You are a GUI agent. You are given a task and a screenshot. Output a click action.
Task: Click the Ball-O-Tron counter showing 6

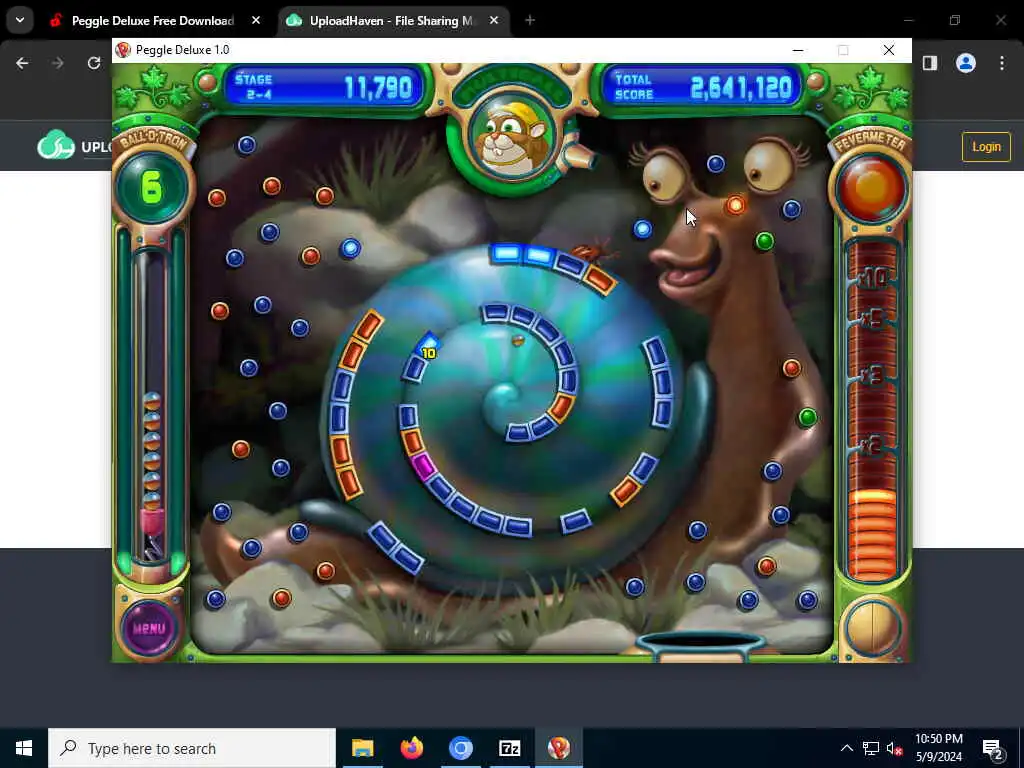click(x=152, y=188)
